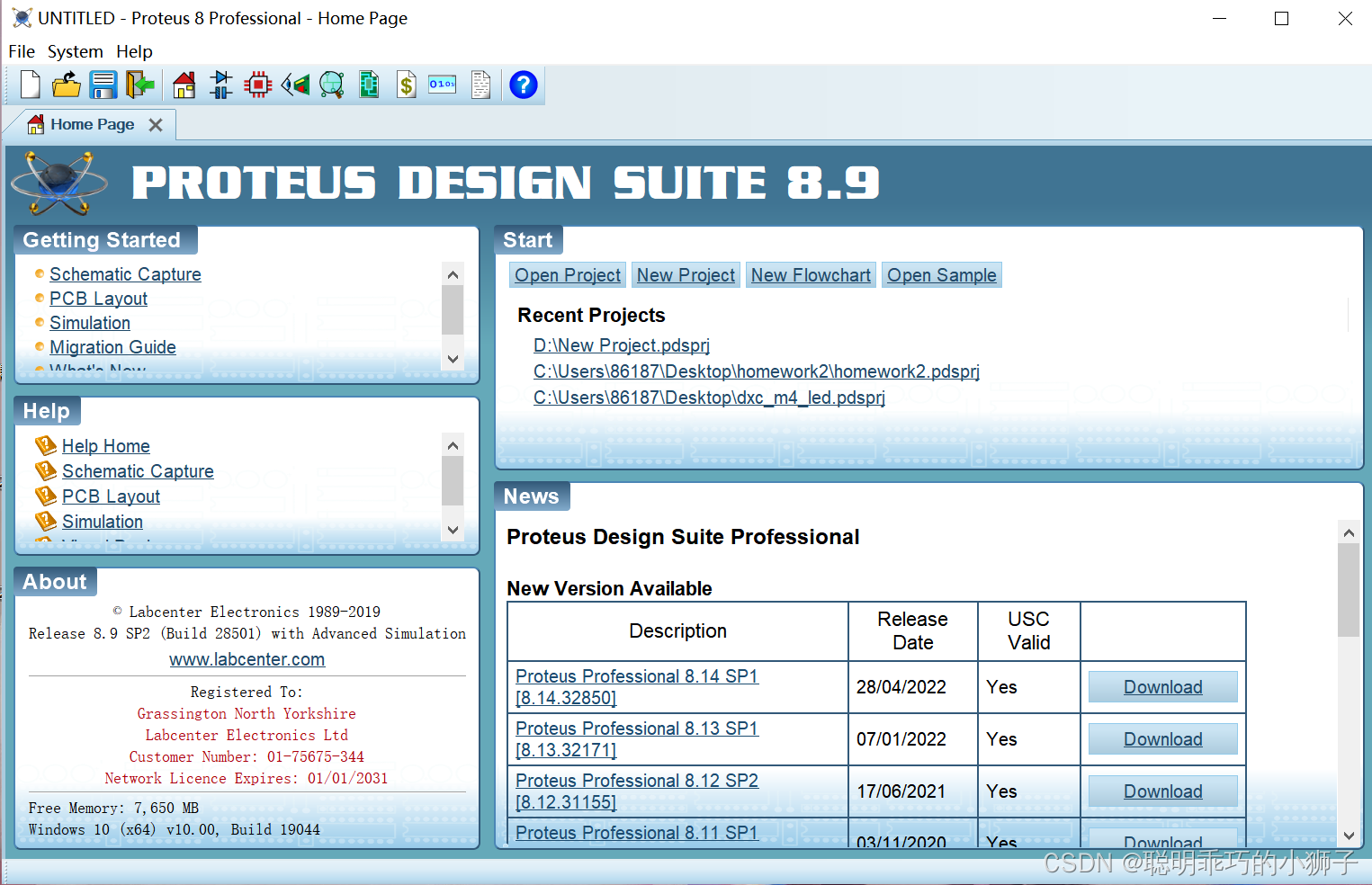Go to Home Page using house toolbar icon
Image resolution: width=1372 pixels, height=885 pixels.
184,85
